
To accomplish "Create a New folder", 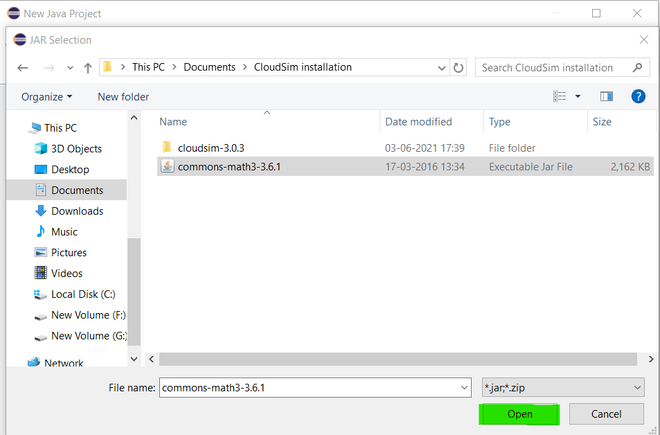I will coord(123,97).
